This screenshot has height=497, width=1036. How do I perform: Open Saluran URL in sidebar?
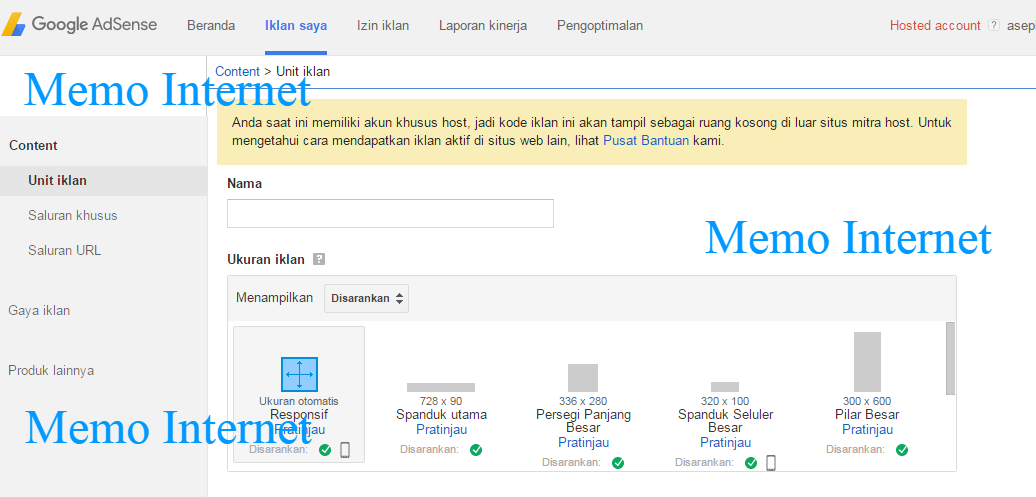(x=64, y=250)
